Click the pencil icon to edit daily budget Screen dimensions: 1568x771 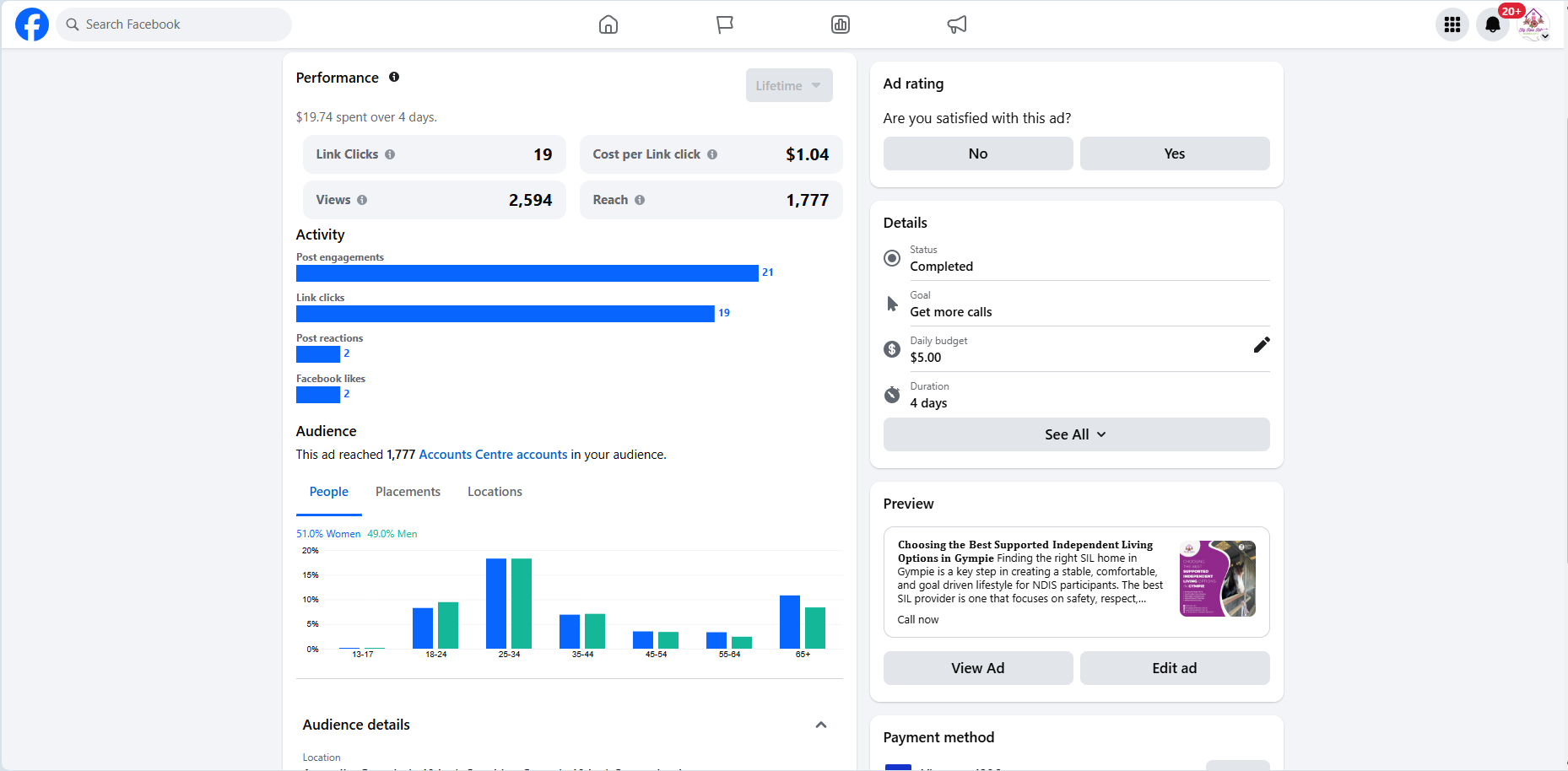tap(1261, 345)
